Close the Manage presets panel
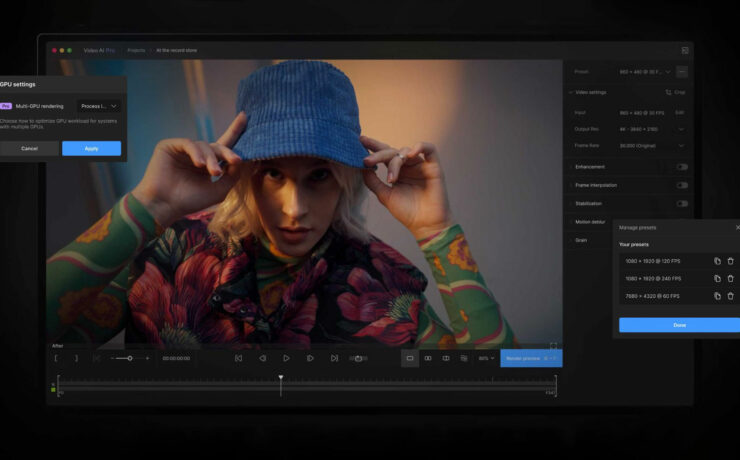The image size is (740, 460). pos(738,227)
